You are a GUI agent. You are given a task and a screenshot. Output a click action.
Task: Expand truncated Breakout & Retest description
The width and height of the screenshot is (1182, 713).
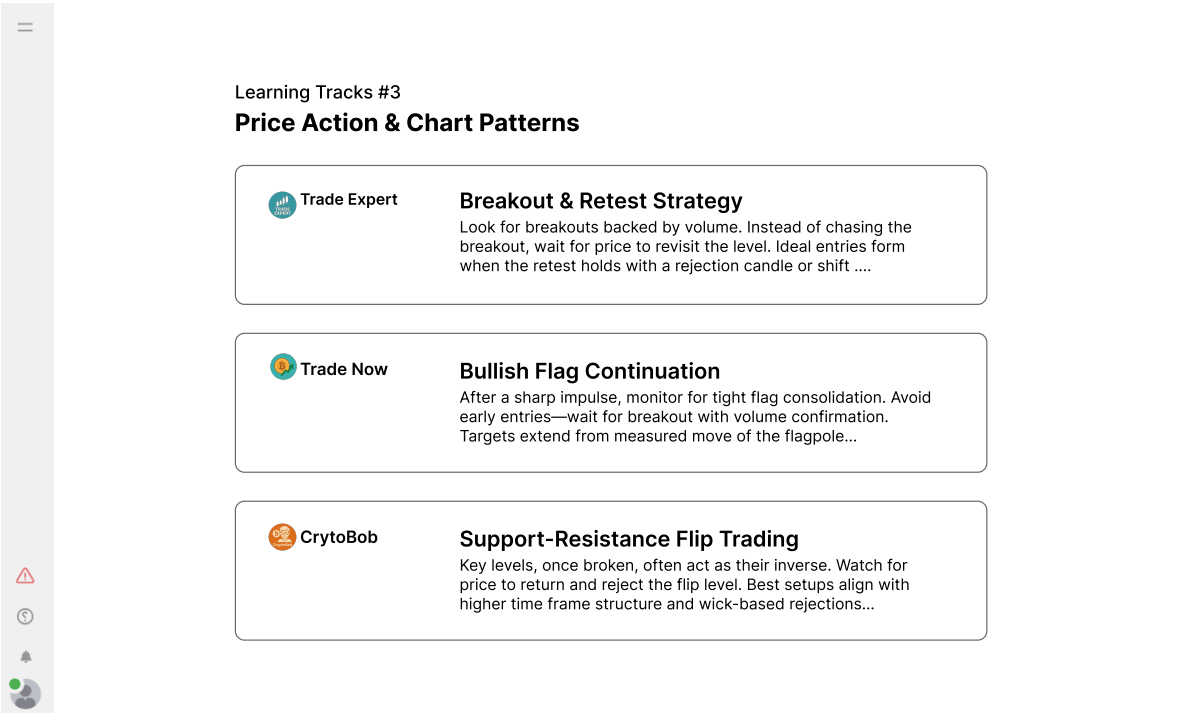(685, 246)
